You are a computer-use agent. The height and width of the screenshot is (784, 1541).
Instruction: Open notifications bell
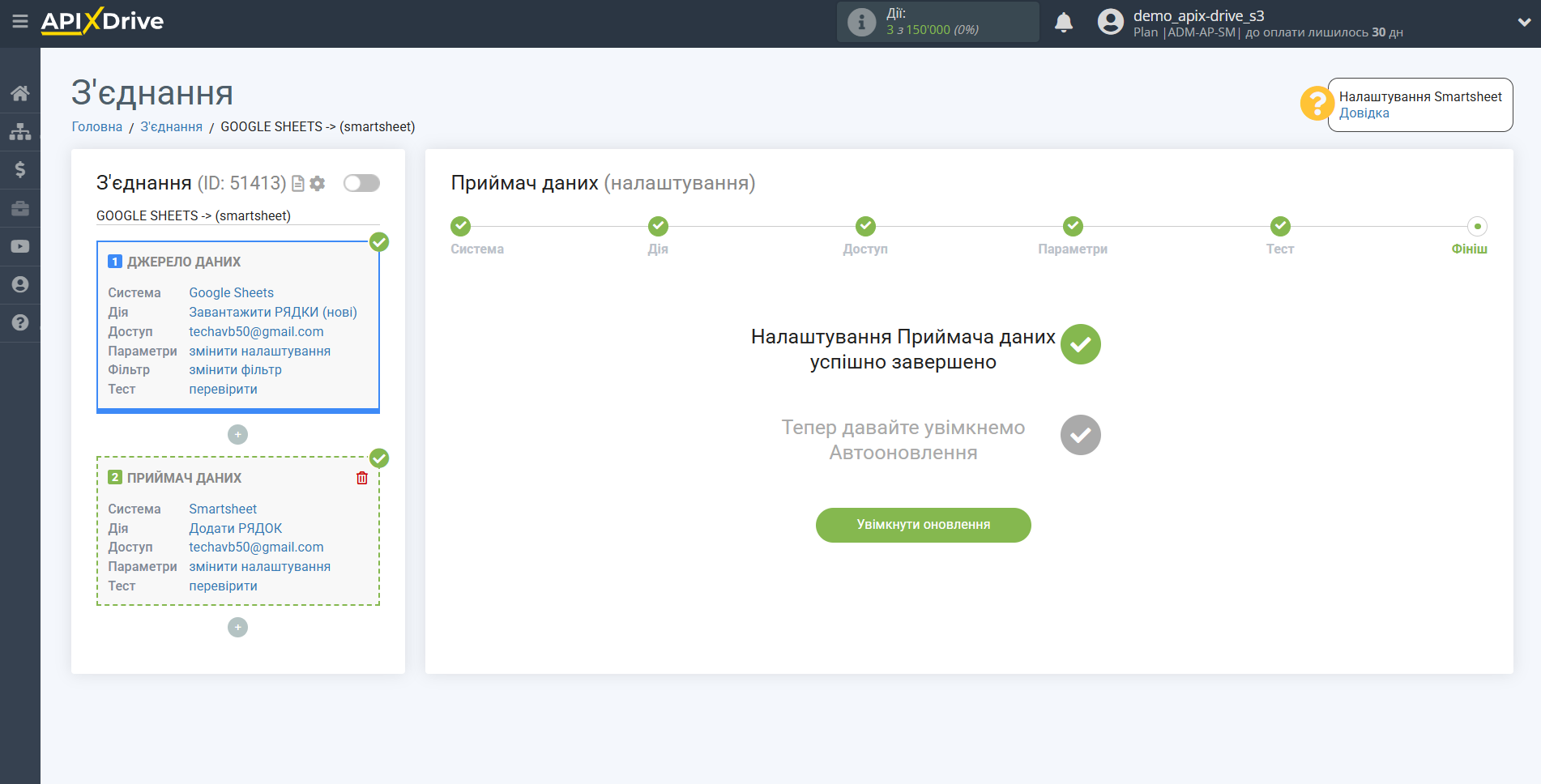pyautogui.click(x=1064, y=22)
